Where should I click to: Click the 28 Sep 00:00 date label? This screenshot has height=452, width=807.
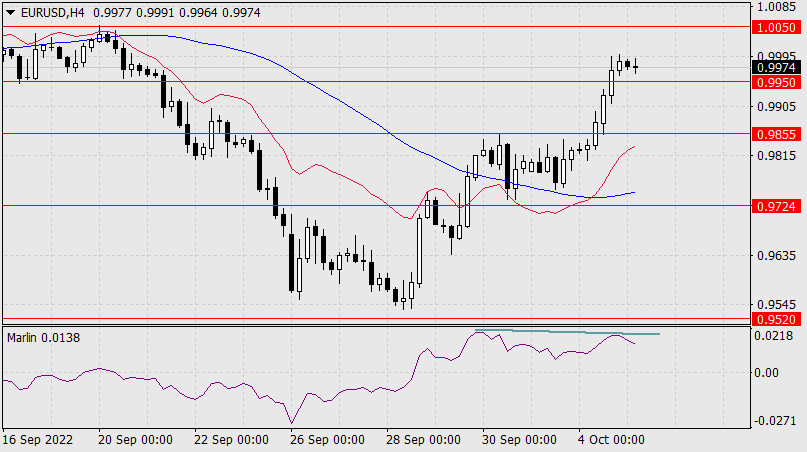tap(423, 440)
